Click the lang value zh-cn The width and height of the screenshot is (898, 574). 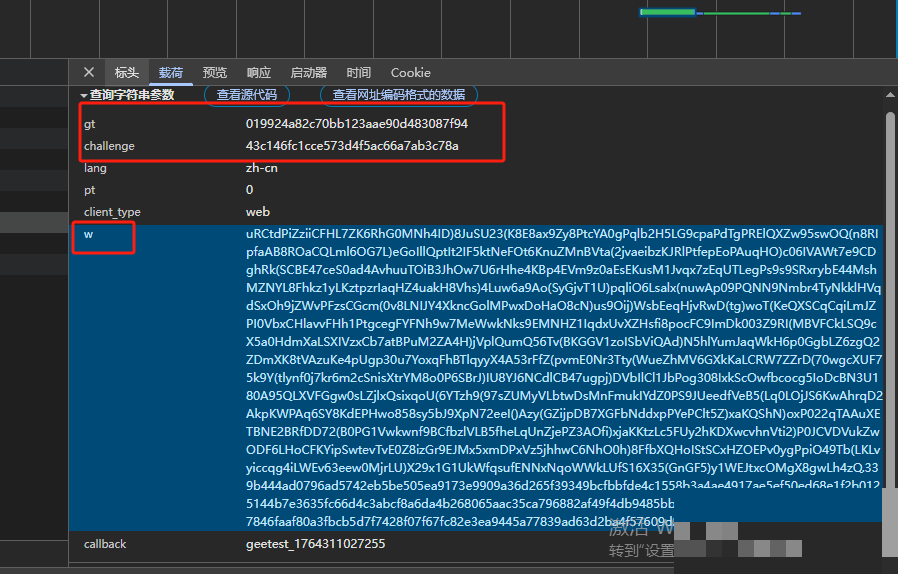click(x=262, y=168)
